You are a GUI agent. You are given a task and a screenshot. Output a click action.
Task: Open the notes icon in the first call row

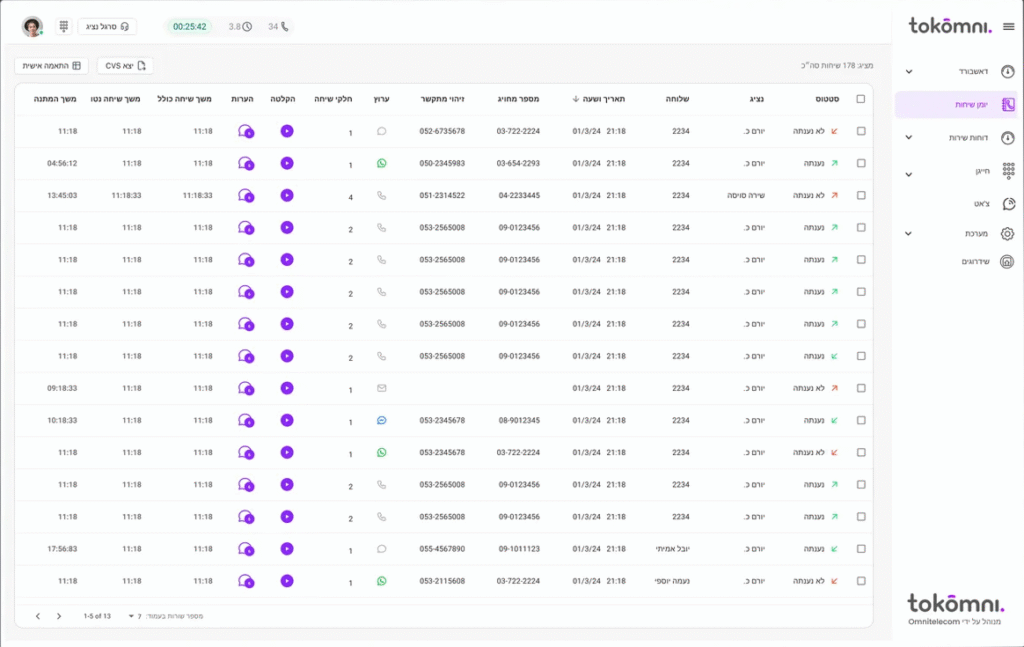click(245, 131)
